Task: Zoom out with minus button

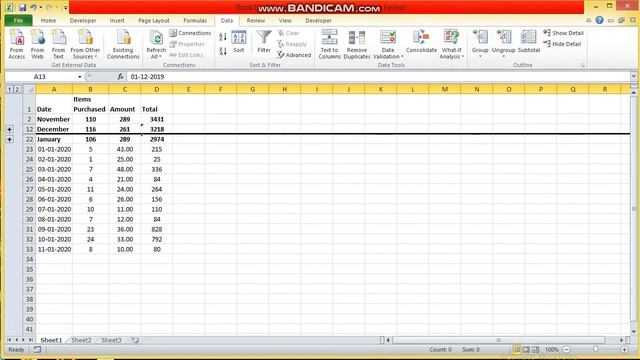Action: (x=567, y=350)
